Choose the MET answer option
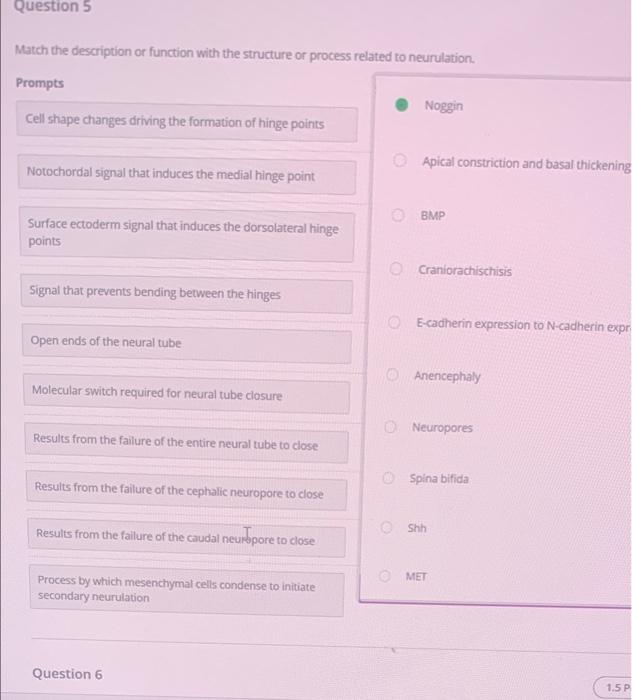The image size is (632, 700). pos(385,576)
